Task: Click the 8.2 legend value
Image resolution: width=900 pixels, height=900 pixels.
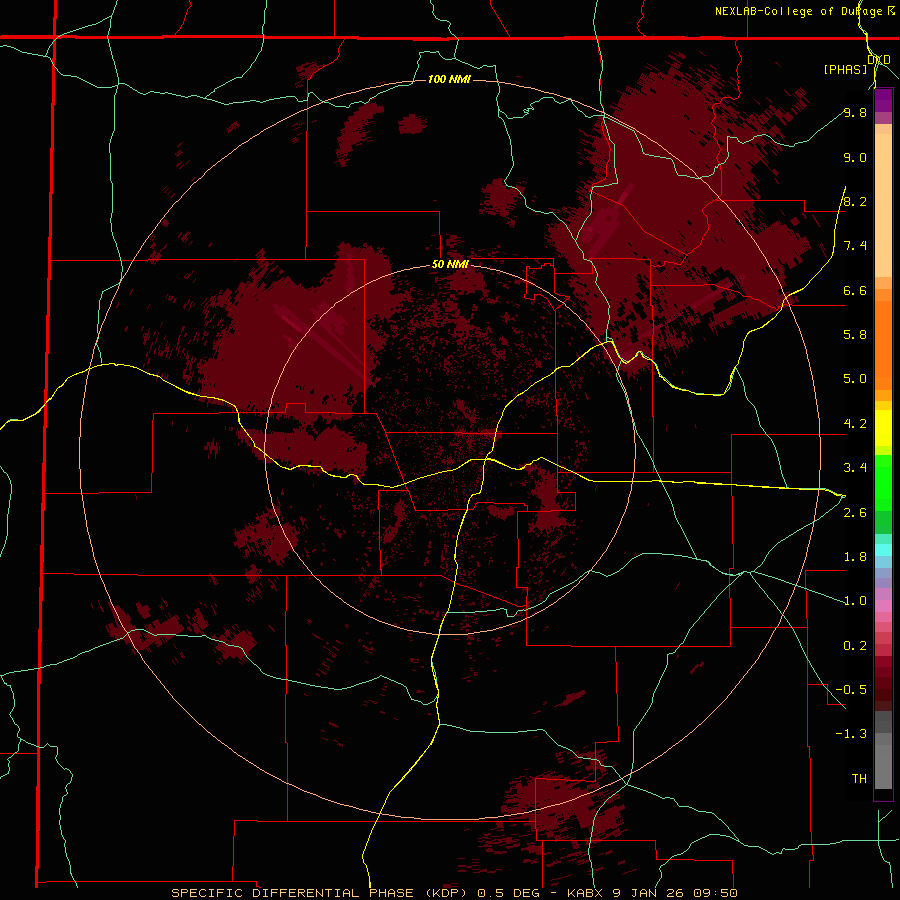Action: [x=855, y=201]
